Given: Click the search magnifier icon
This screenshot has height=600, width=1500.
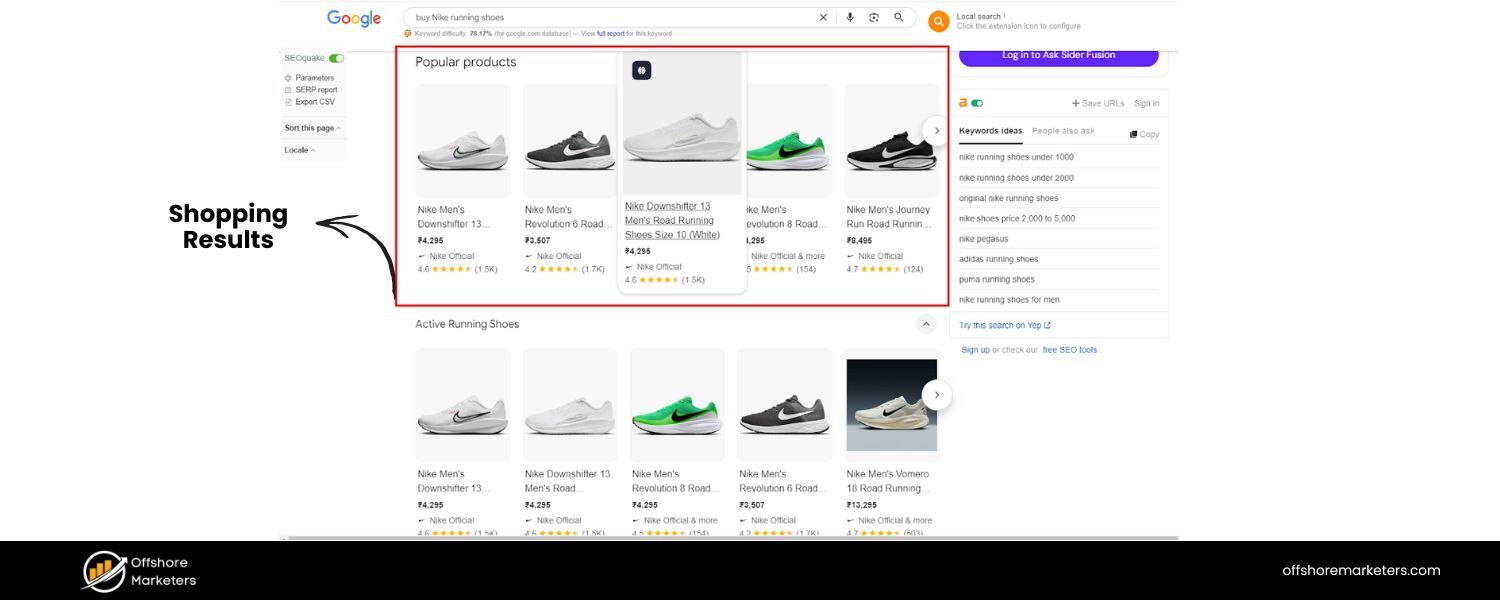Looking at the screenshot, I should click(898, 17).
